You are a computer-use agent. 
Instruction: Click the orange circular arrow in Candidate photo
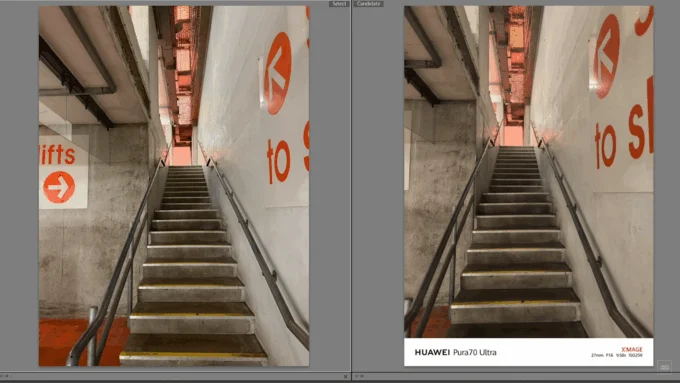coord(607,56)
